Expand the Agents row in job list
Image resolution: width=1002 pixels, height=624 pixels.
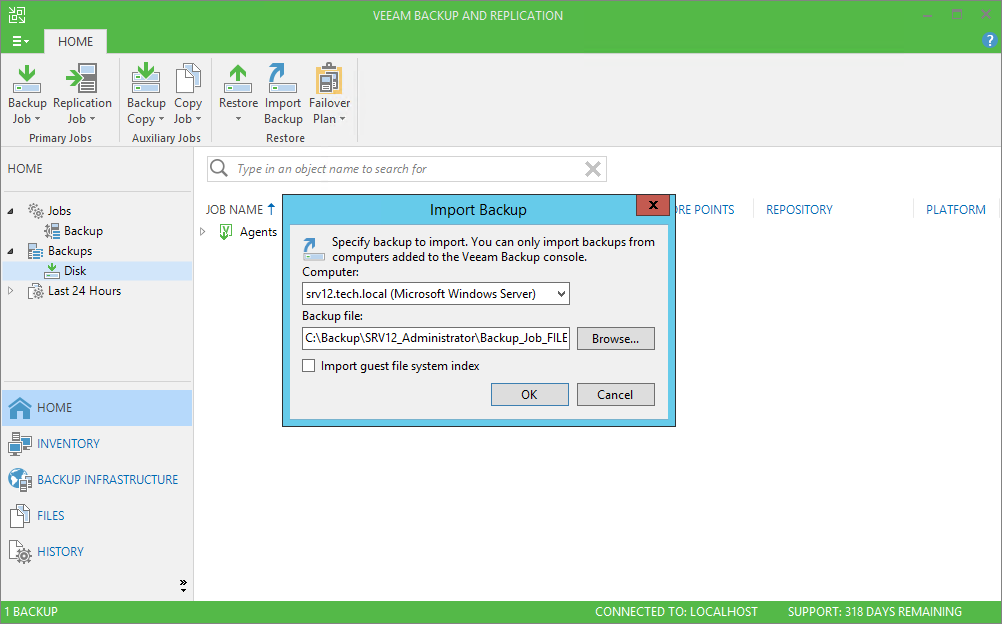tap(203, 231)
